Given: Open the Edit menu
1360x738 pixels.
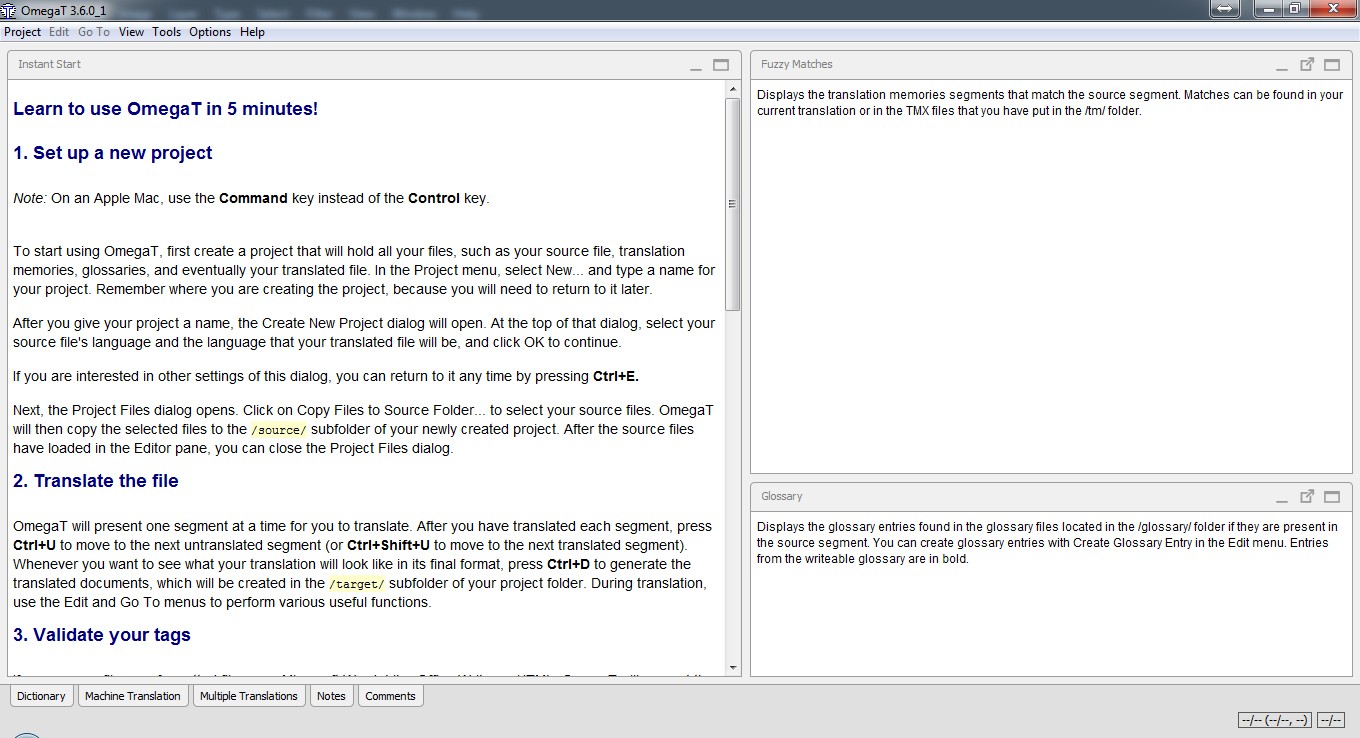Looking at the screenshot, I should pyautogui.click(x=59, y=32).
